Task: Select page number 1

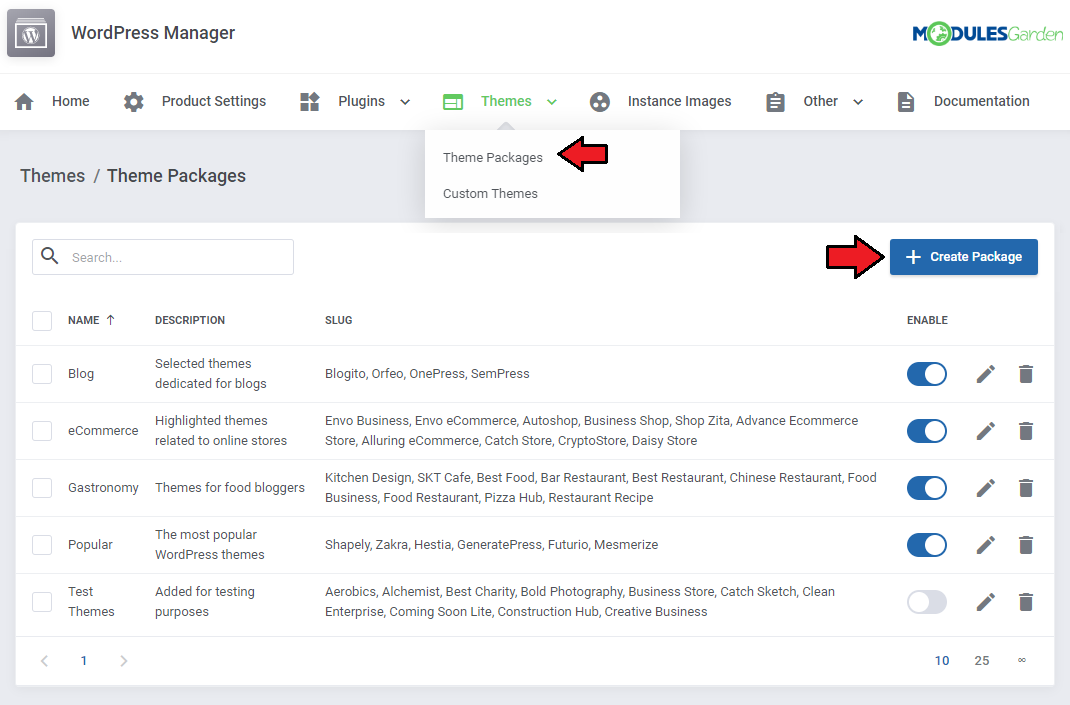Action: (84, 661)
